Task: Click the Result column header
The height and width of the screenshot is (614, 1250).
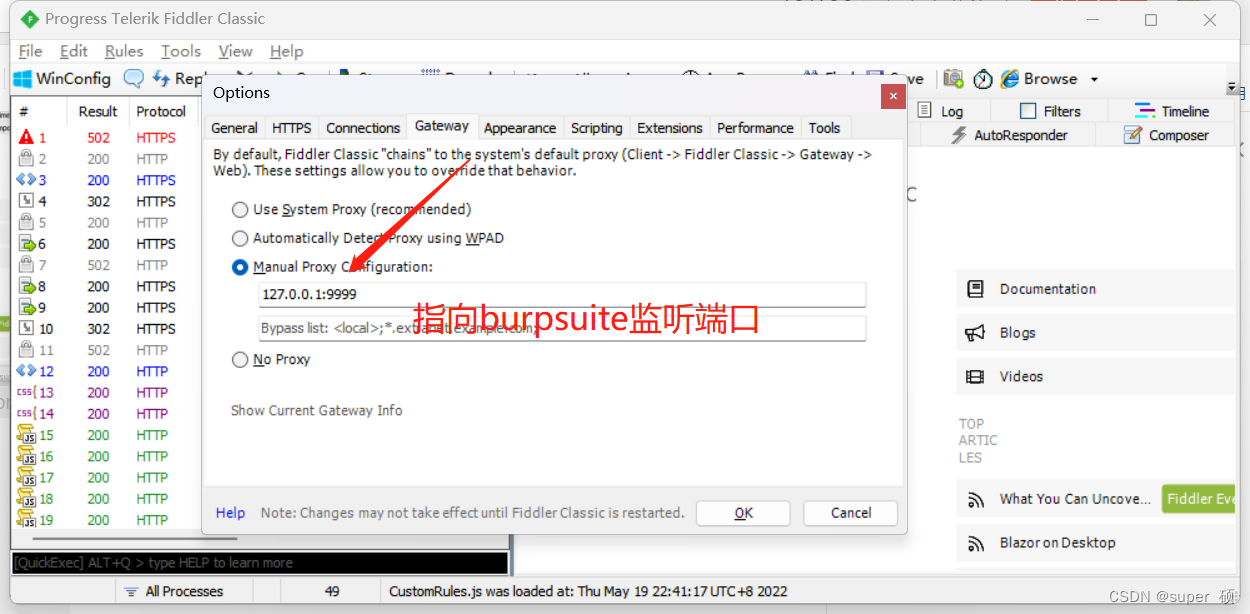Action: coord(98,112)
